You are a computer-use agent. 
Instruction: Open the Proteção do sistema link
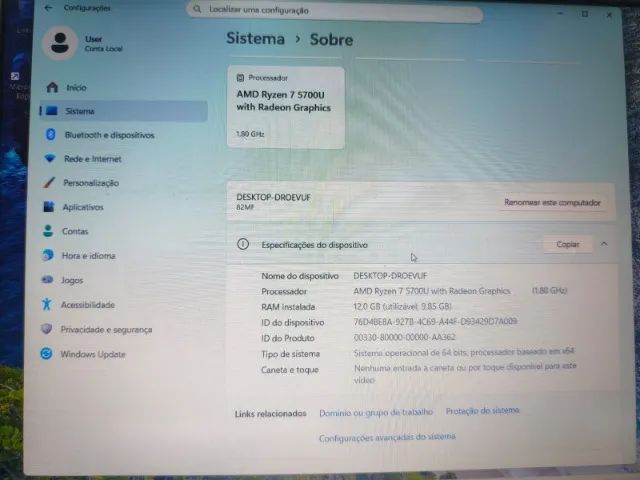pyautogui.click(x=482, y=410)
